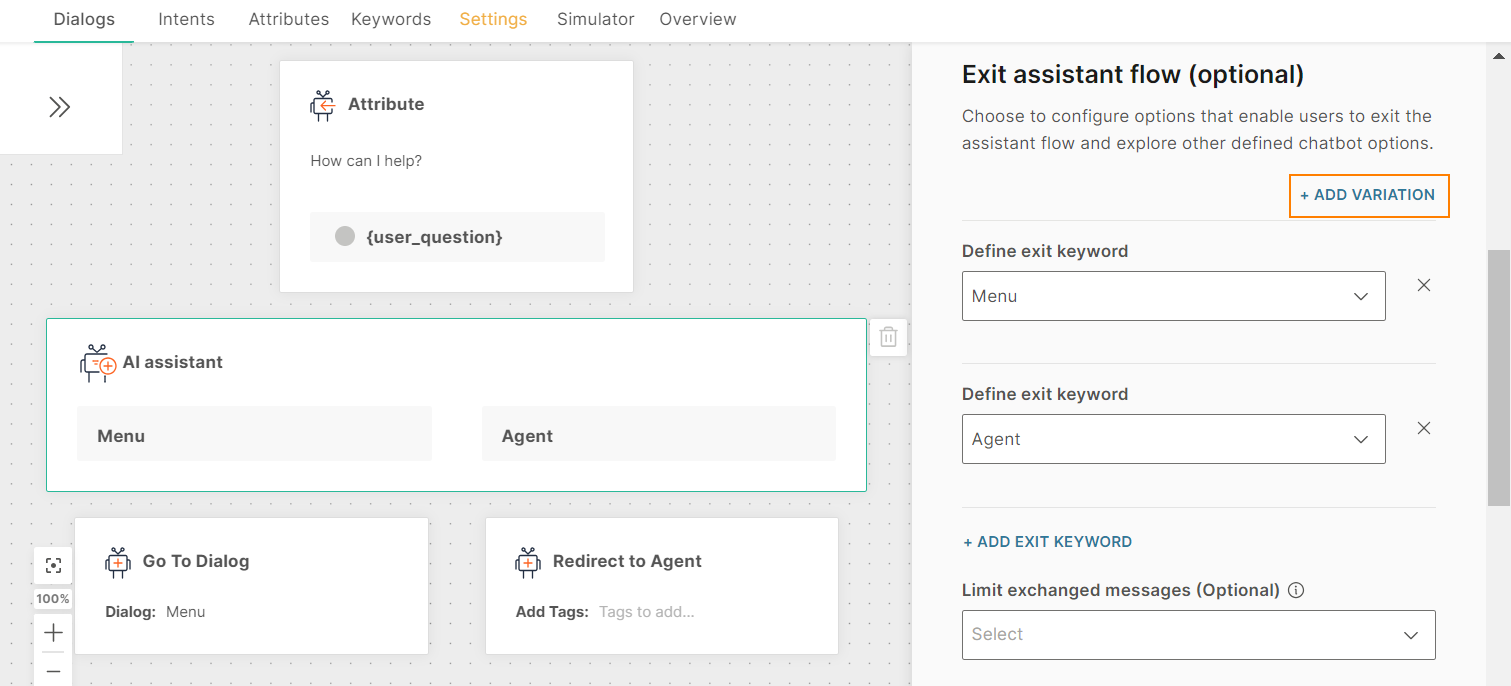
Task: Select the Redirect to Agent block icon
Action: pyautogui.click(x=528, y=562)
